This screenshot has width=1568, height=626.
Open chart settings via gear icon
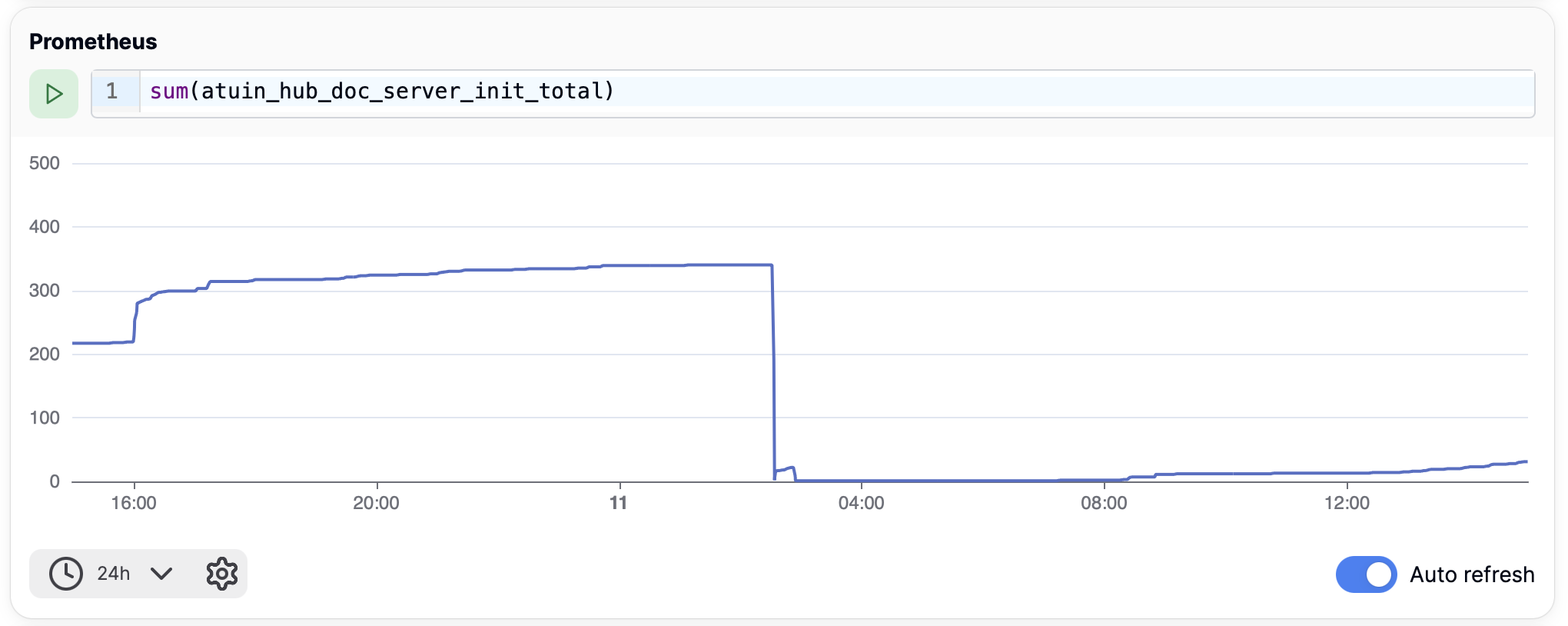point(221,574)
